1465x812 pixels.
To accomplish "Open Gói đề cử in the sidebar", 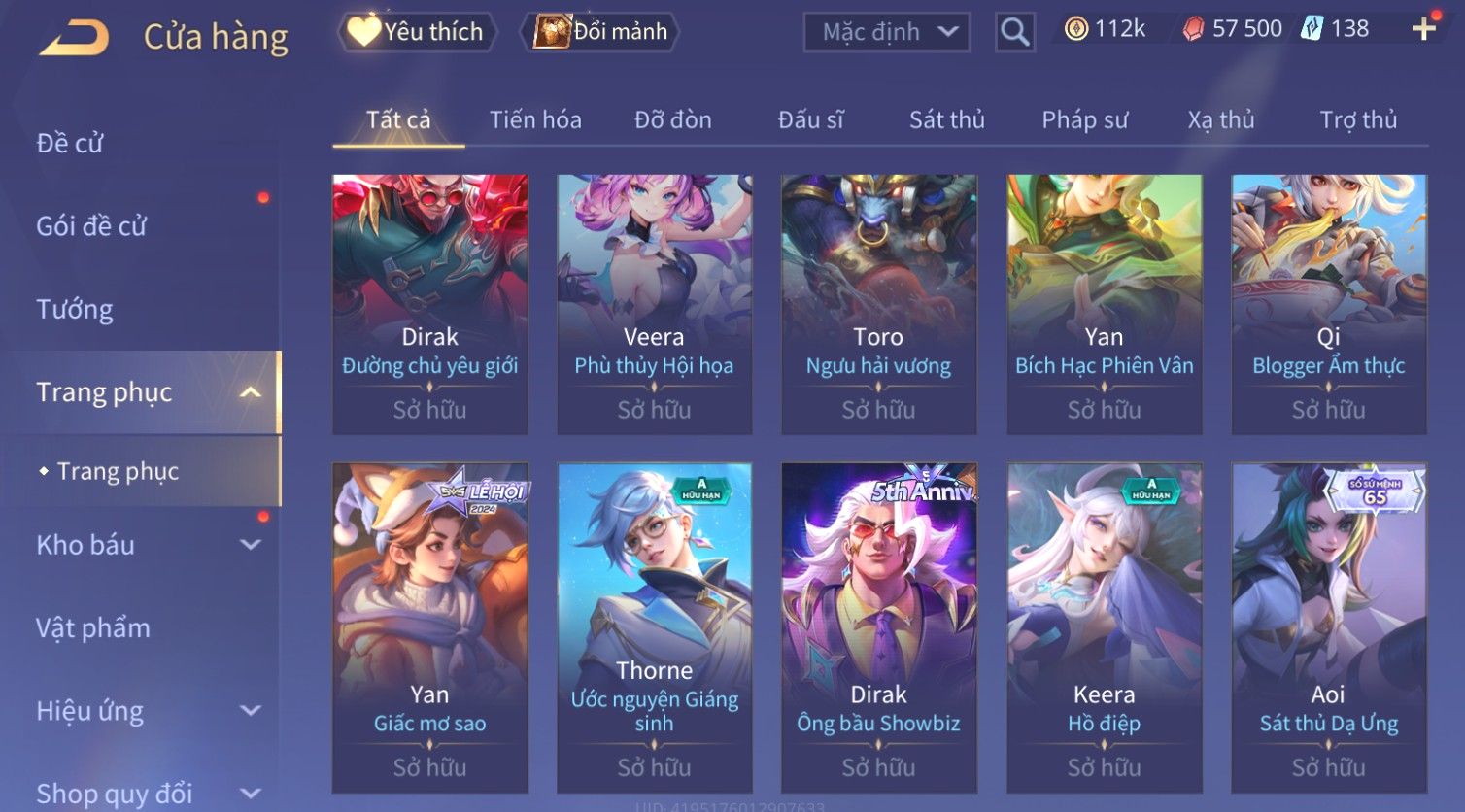I will coord(91,226).
